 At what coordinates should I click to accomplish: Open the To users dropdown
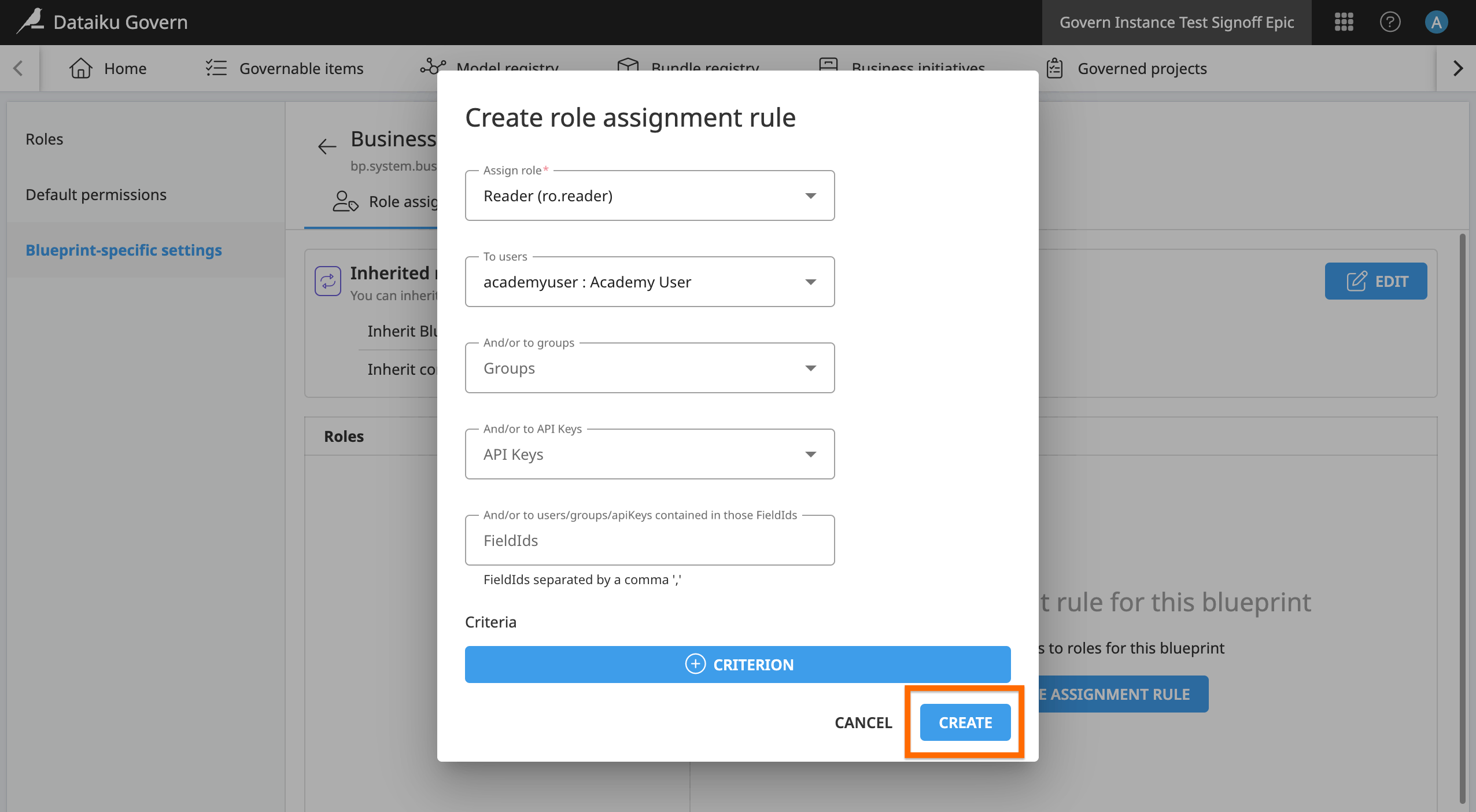point(650,282)
